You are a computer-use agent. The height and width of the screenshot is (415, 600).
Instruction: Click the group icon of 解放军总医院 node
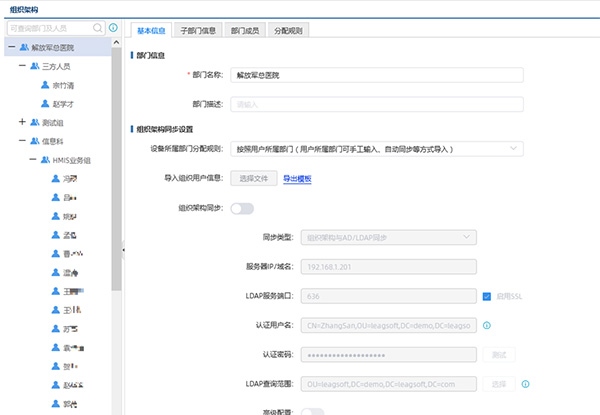click(23, 47)
